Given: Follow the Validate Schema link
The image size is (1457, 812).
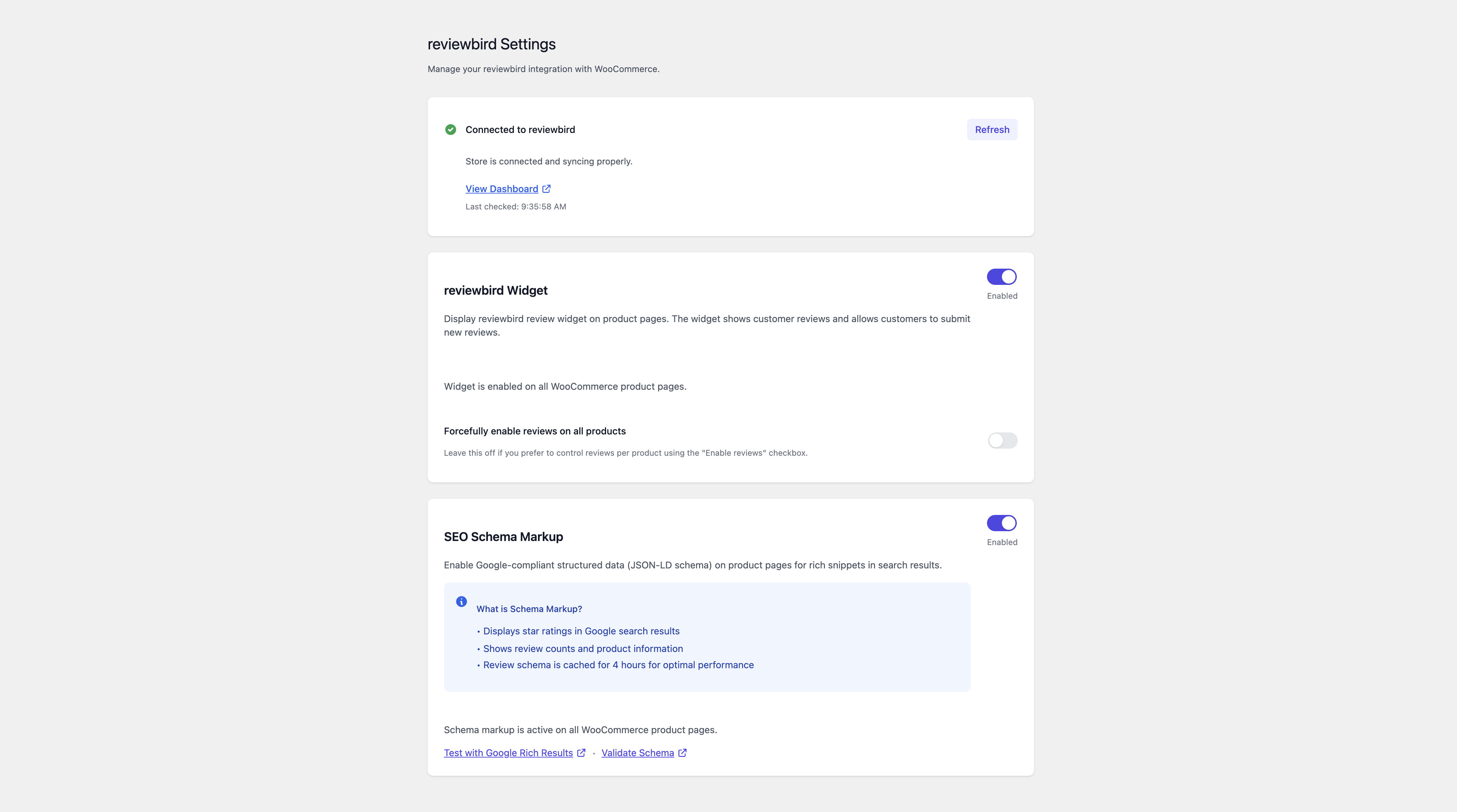Looking at the screenshot, I should pos(637,753).
